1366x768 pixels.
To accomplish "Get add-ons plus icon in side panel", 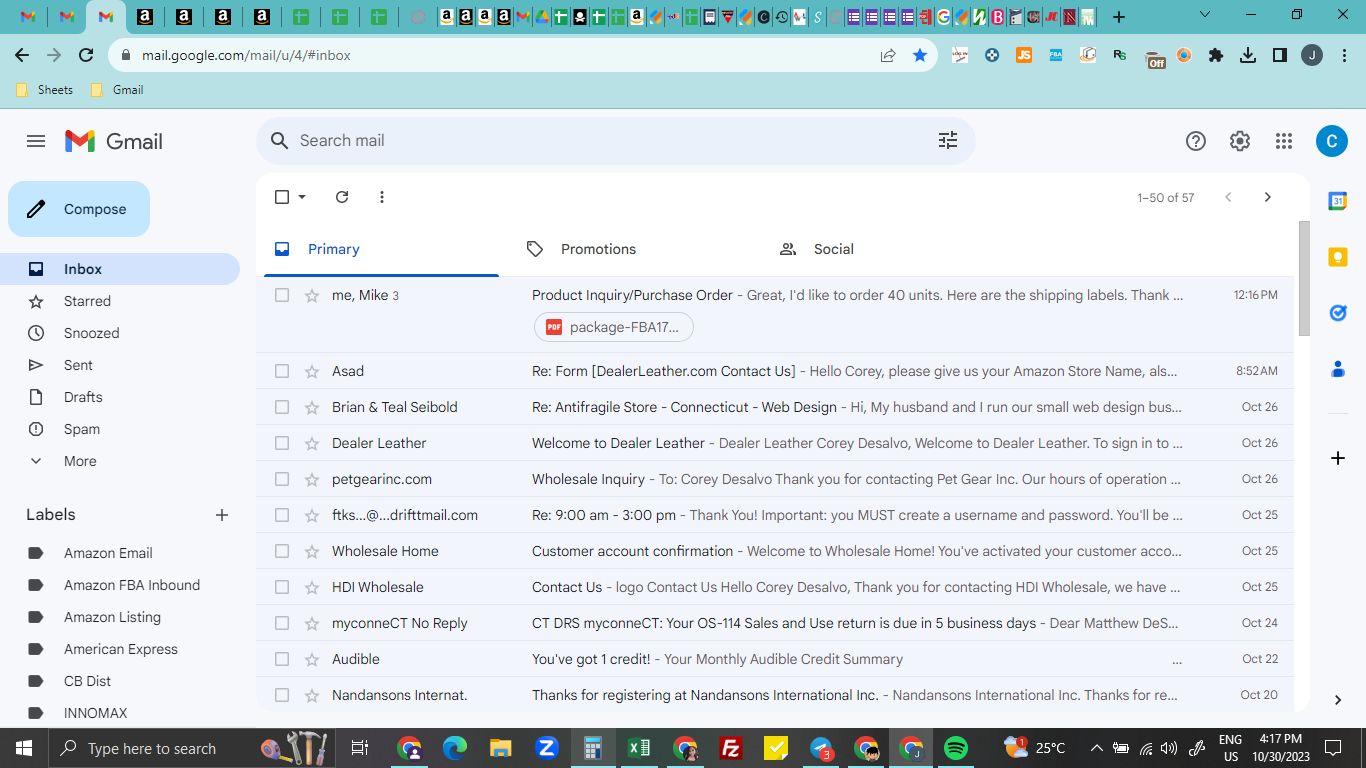I will pyautogui.click(x=1338, y=458).
